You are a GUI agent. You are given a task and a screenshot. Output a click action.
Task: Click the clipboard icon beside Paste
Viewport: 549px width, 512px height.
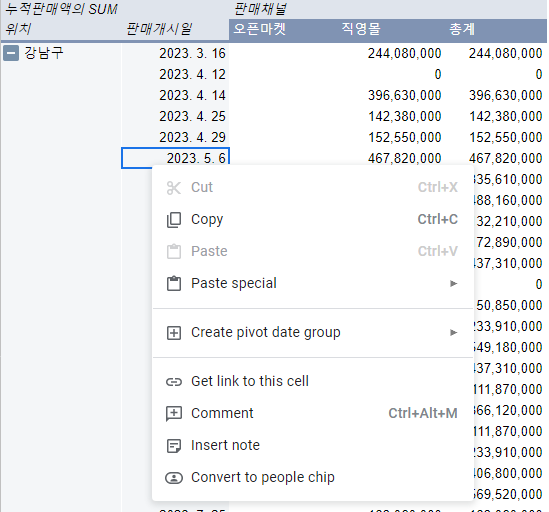(x=174, y=251)
